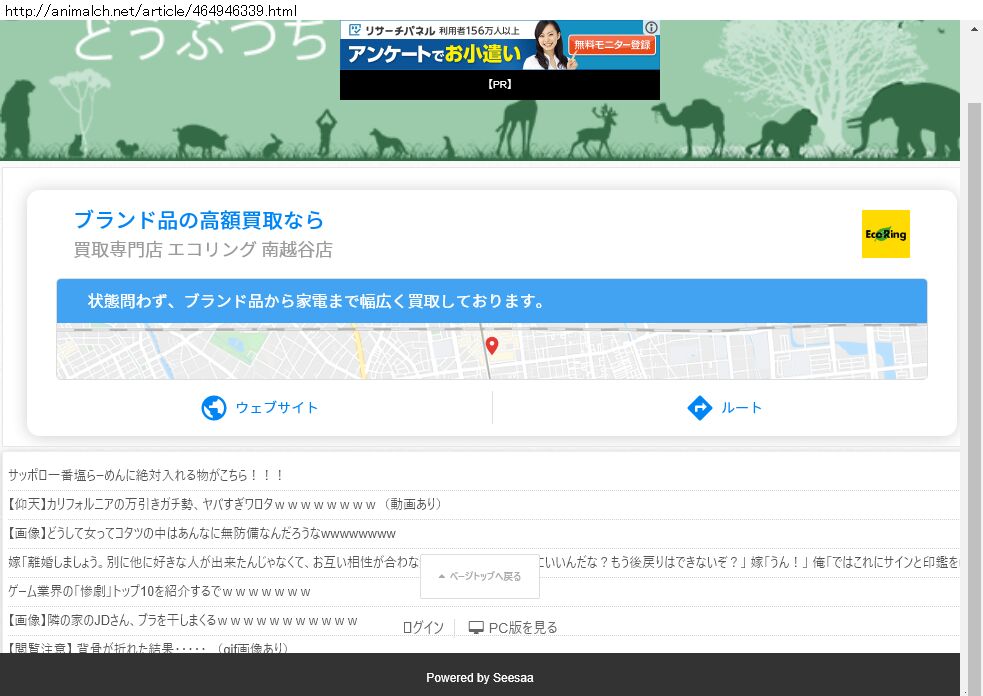The image size is (983, 696).
Task: Click the blue route direction arrow icon
Action: pos(700,408)
